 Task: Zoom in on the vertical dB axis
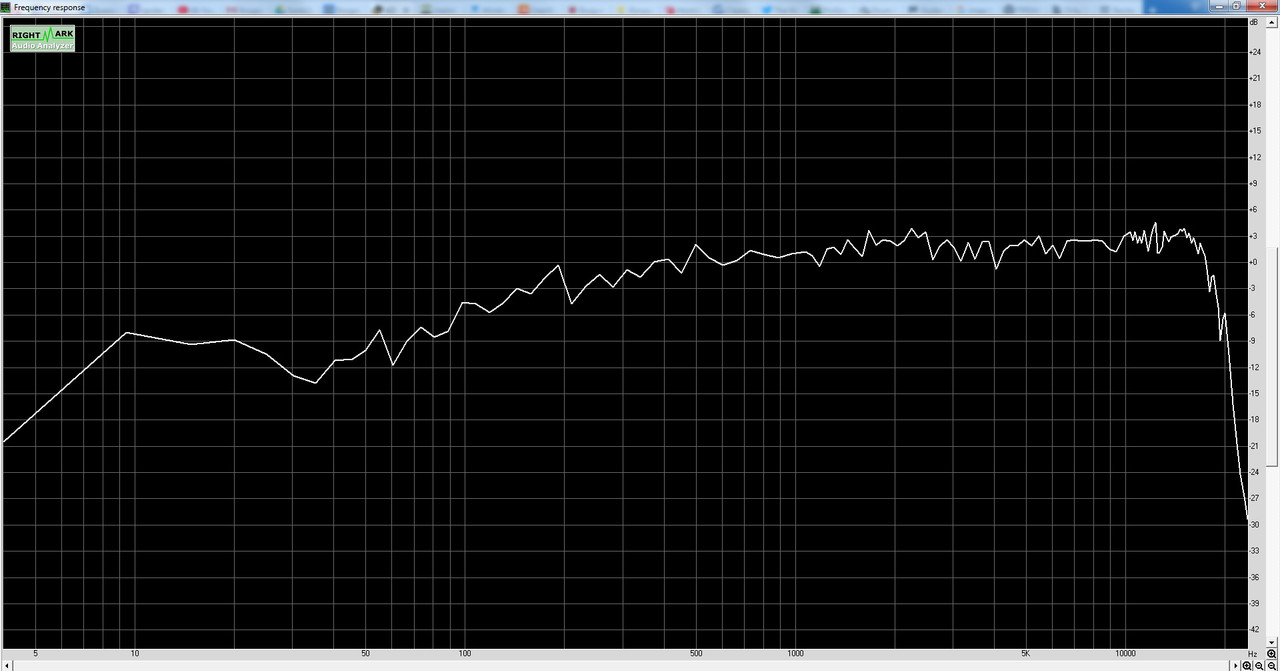1271,653
